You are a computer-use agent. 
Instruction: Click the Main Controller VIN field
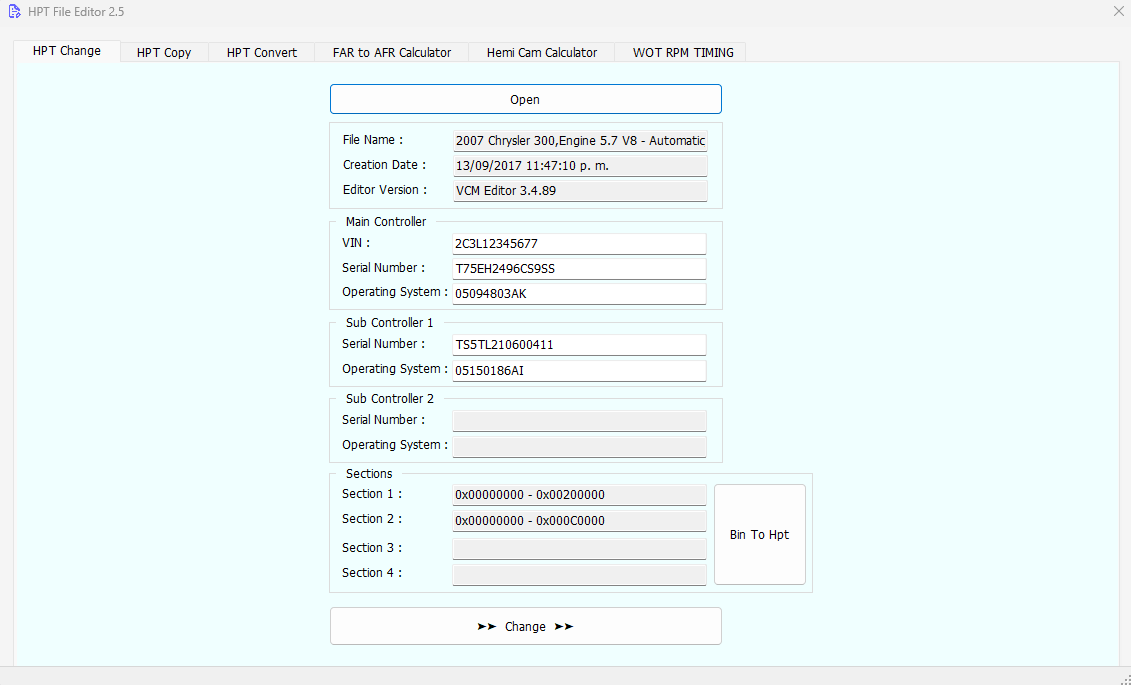point(579,244)
